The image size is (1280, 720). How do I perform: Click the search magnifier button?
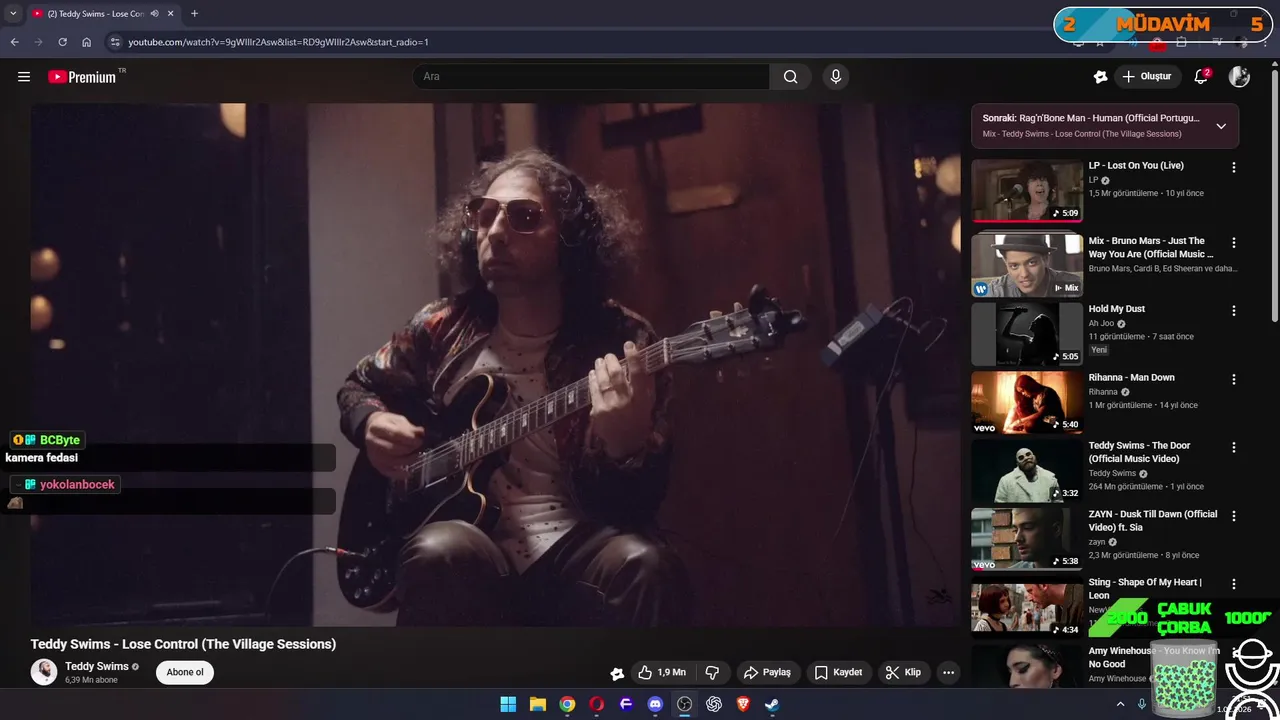tap(790, 77)
